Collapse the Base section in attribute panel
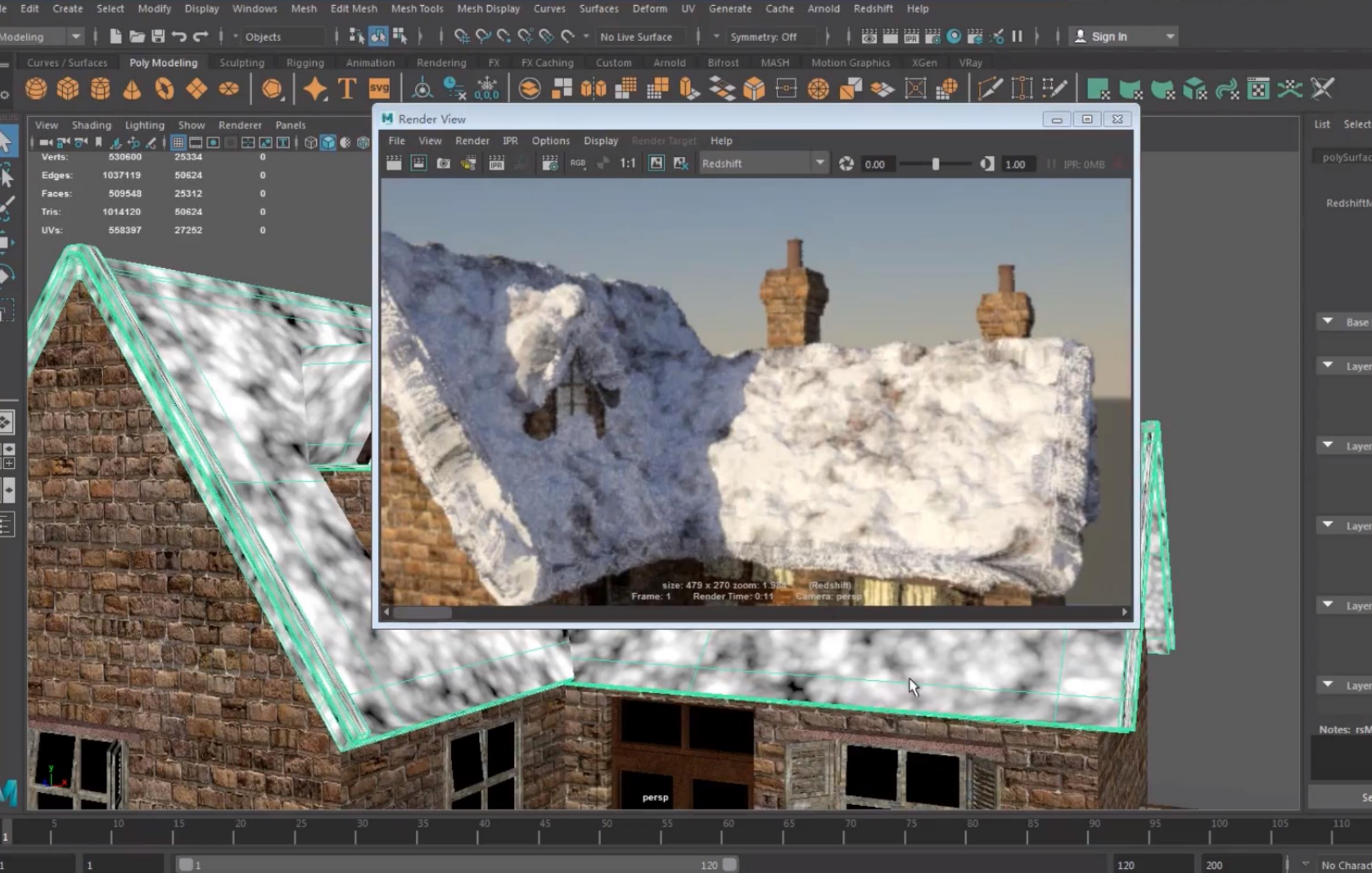Screen dimensions: 1372x873 tap(1328, 322)
